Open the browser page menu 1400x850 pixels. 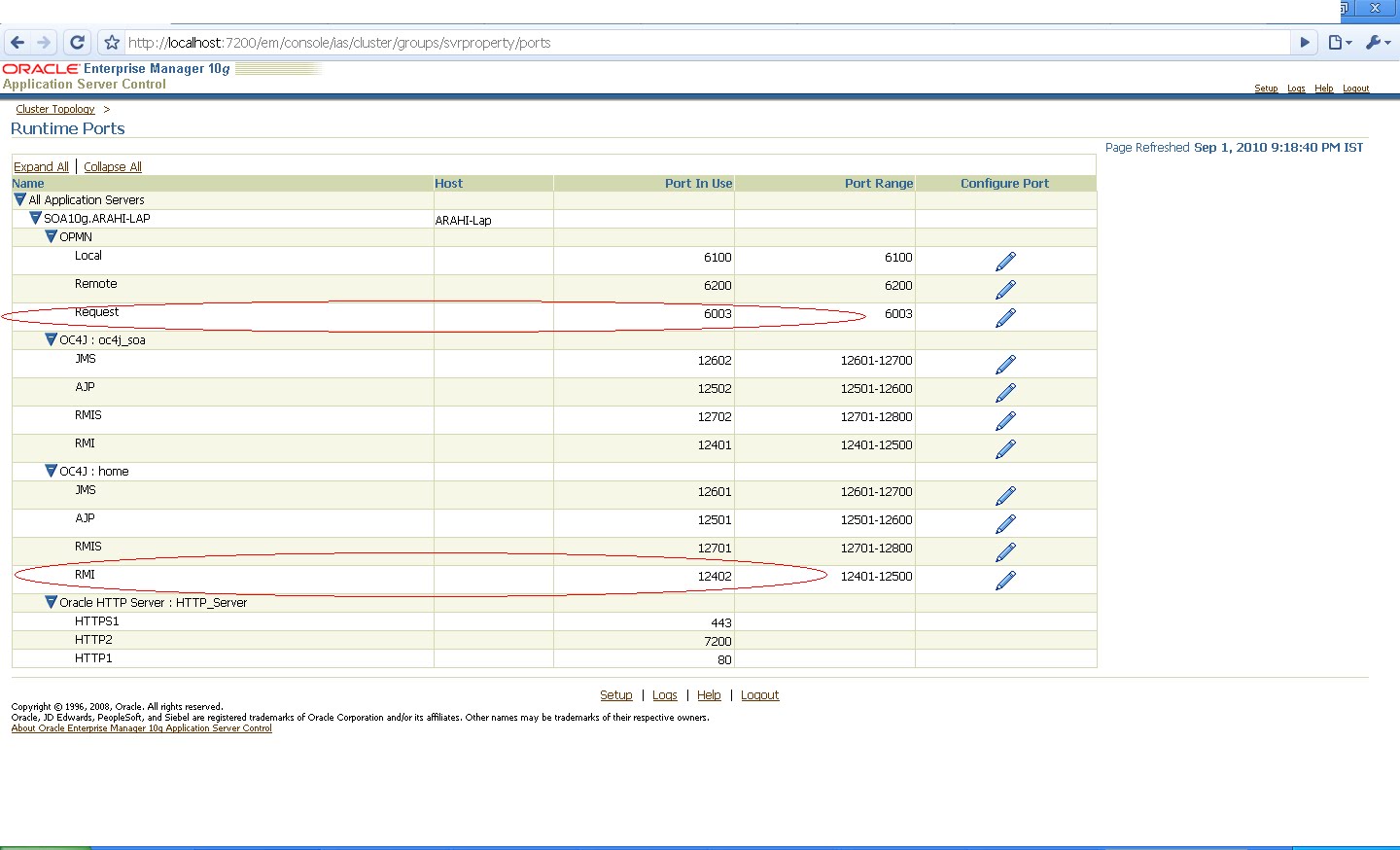tap(1340, 43)
